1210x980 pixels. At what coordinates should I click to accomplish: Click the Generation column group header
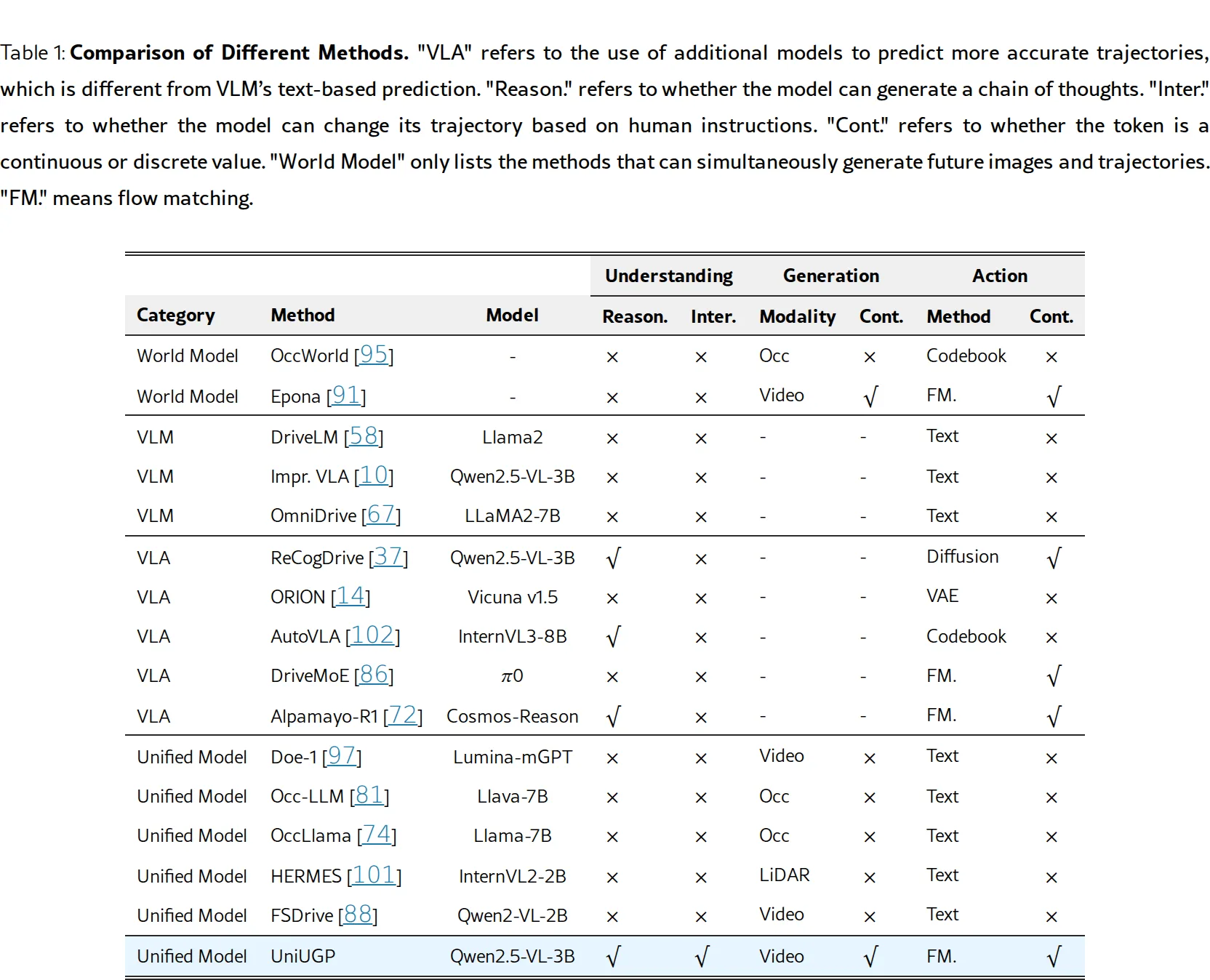tap(831, 276)
